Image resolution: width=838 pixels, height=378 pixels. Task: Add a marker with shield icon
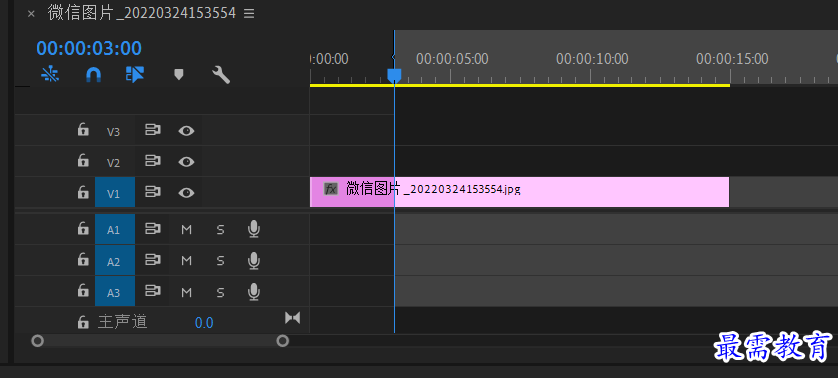(179, 75)
